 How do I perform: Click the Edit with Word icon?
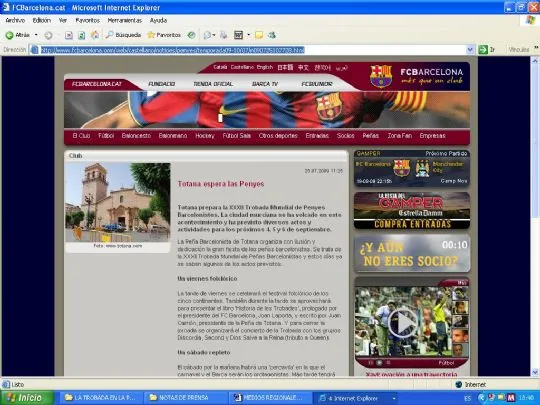click(x=238, y=35)
